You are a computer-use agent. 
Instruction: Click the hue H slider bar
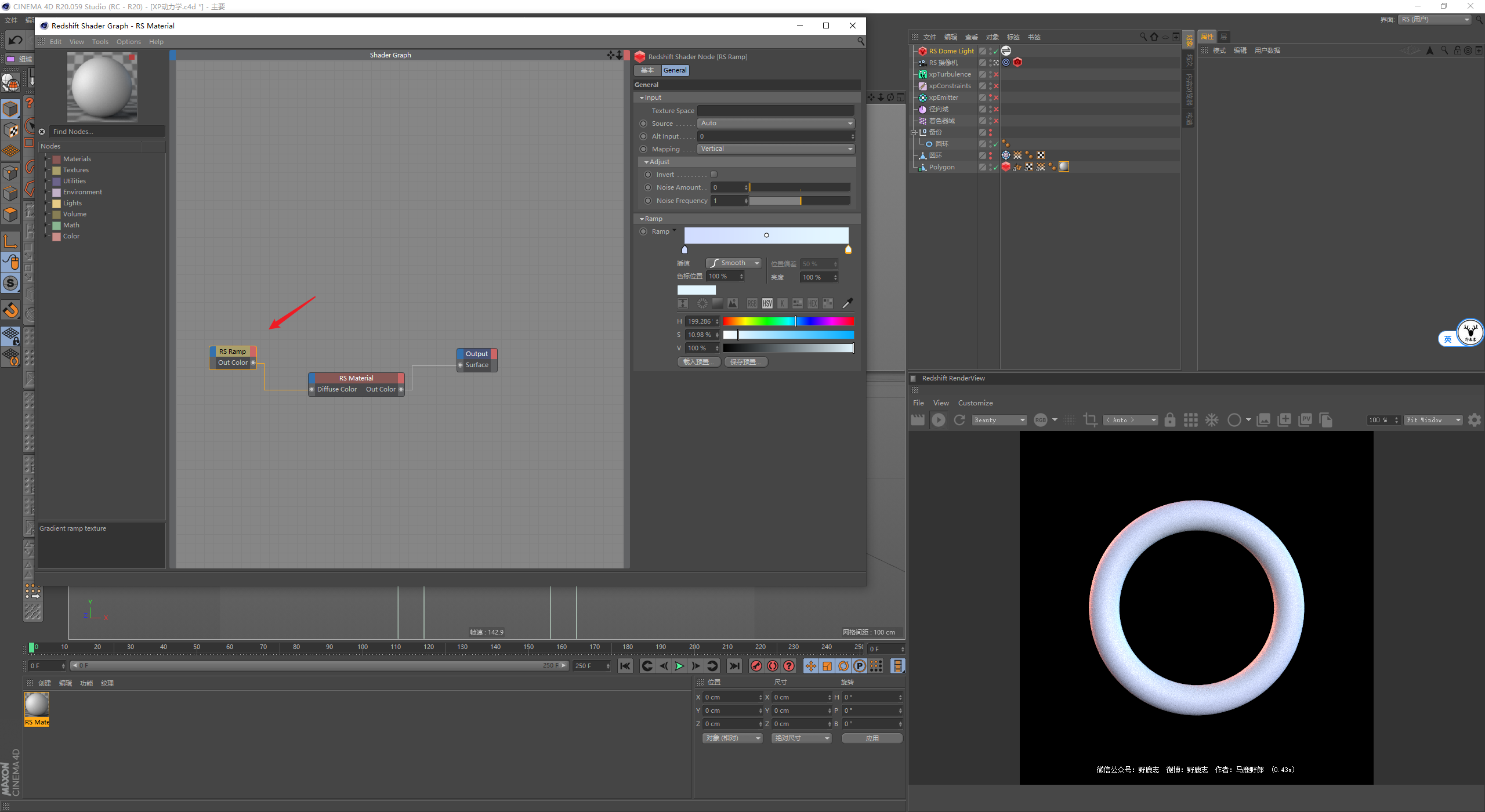pos(788,321)
